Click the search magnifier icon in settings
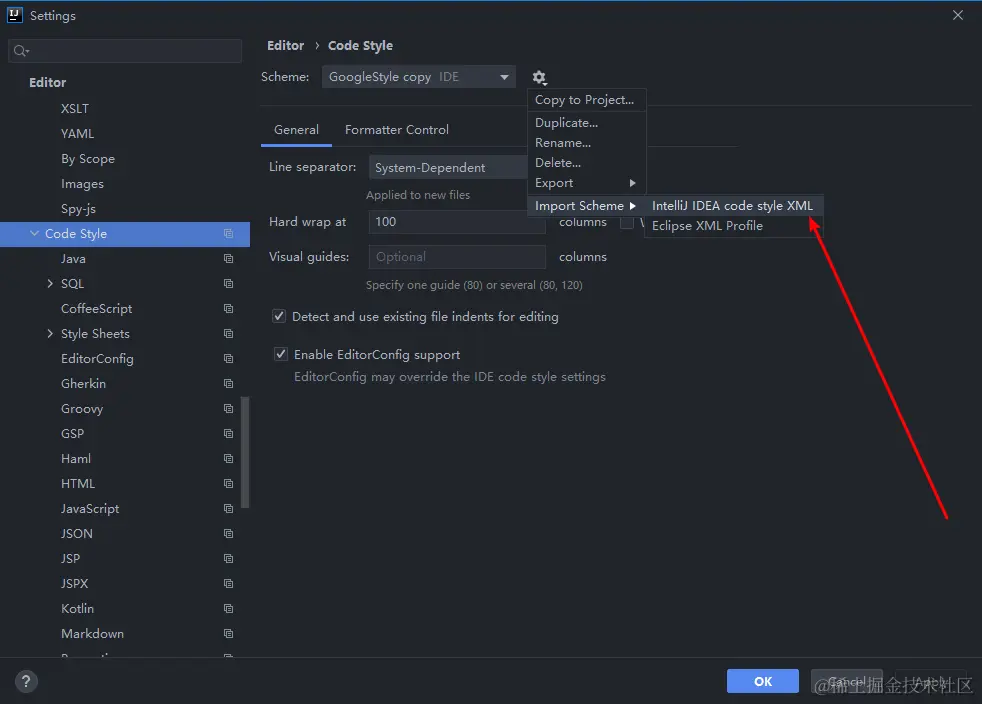982x704 pixels. [21, 51]
